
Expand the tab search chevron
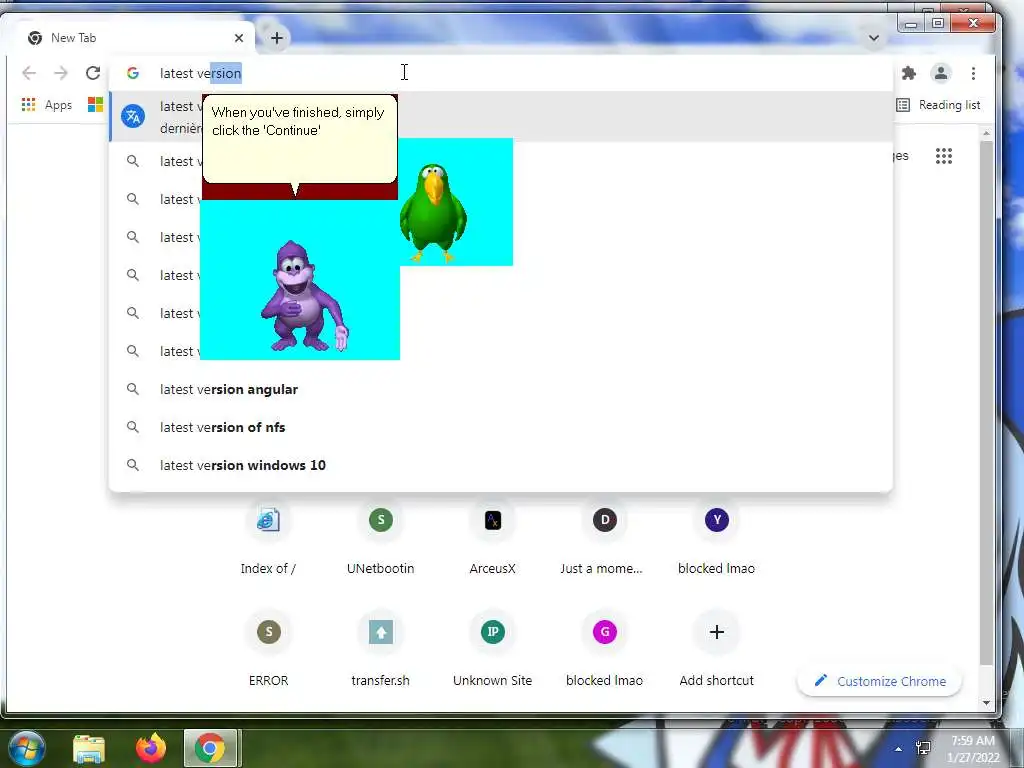point(873,38)
